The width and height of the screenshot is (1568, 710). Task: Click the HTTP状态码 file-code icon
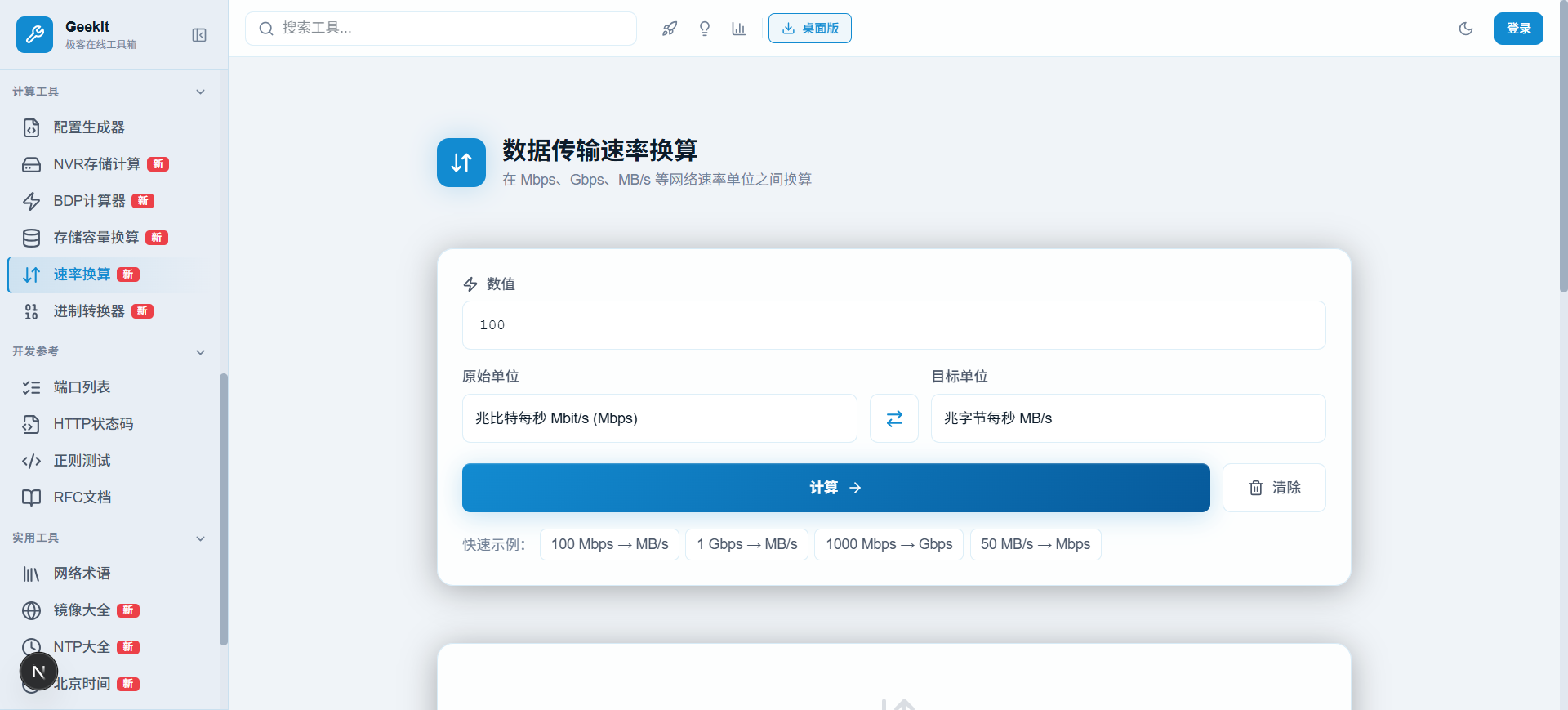pyautogui.click(x=31, y=424)
